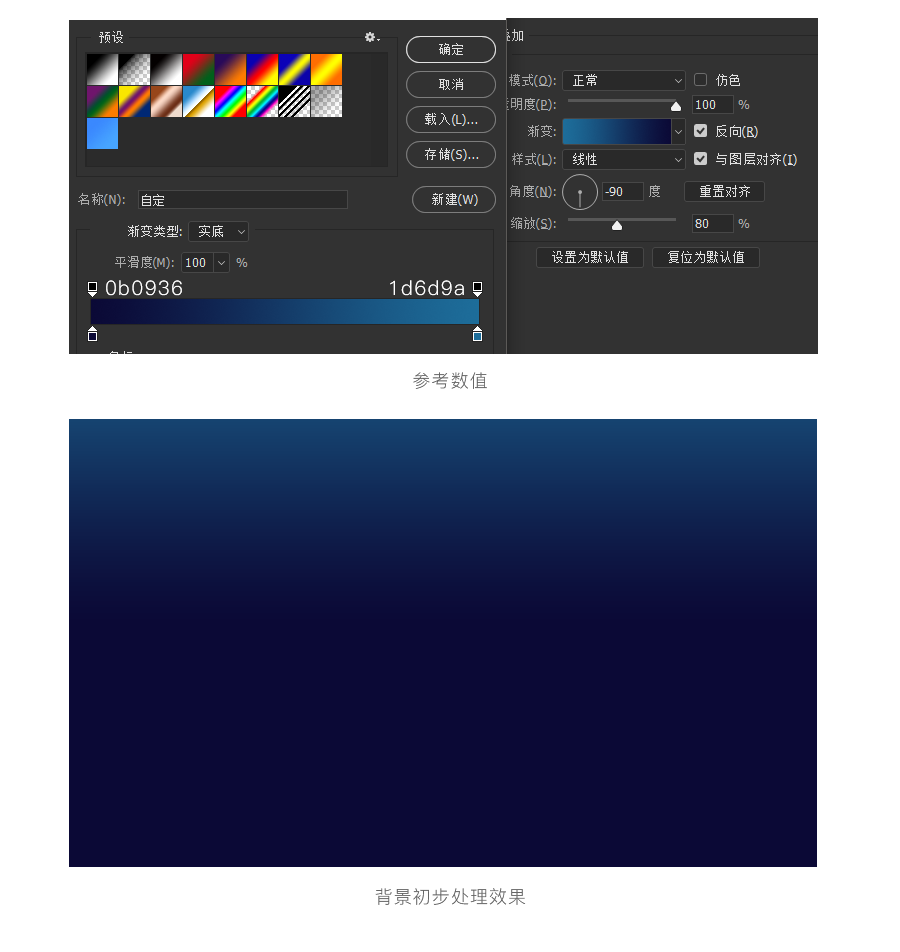Select the yellow violet orange blue preset

coord(134,101)
